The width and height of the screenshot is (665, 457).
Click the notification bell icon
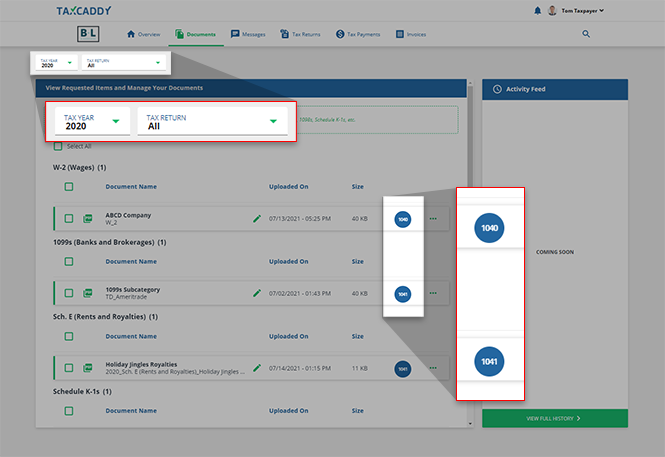click(537, 11)
